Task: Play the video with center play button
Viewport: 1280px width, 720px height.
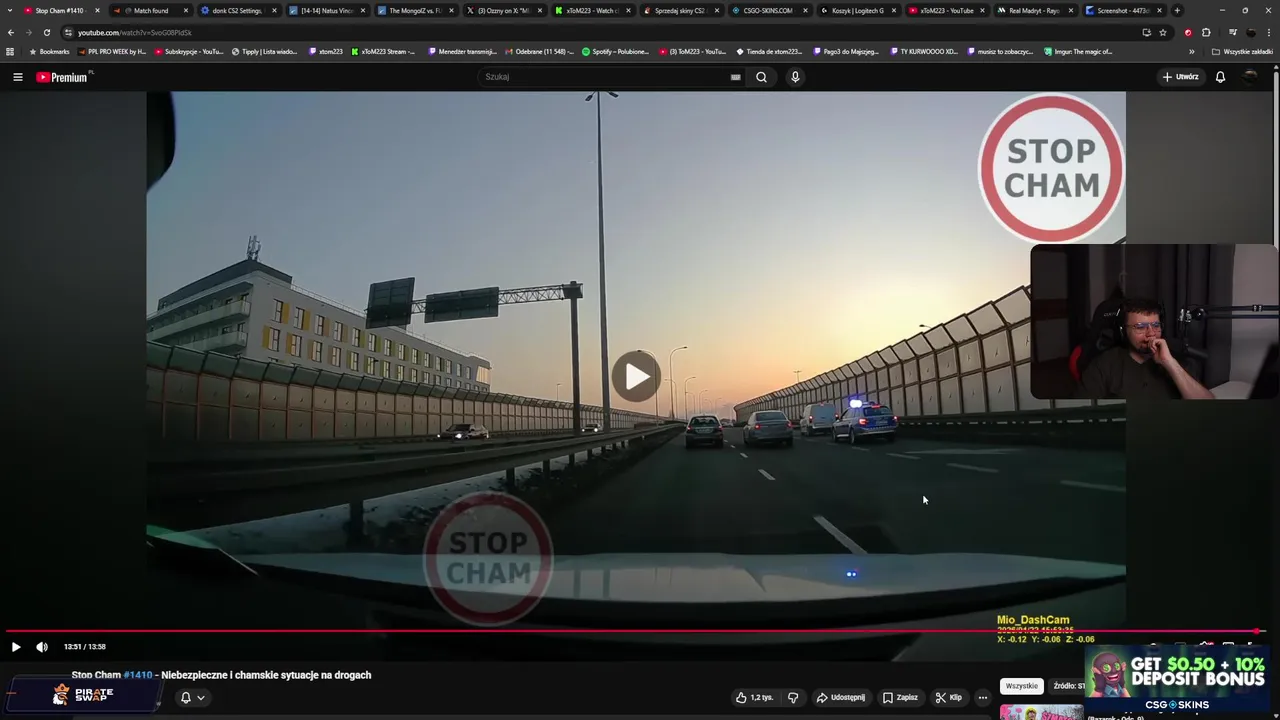Action: coord(636,377)
